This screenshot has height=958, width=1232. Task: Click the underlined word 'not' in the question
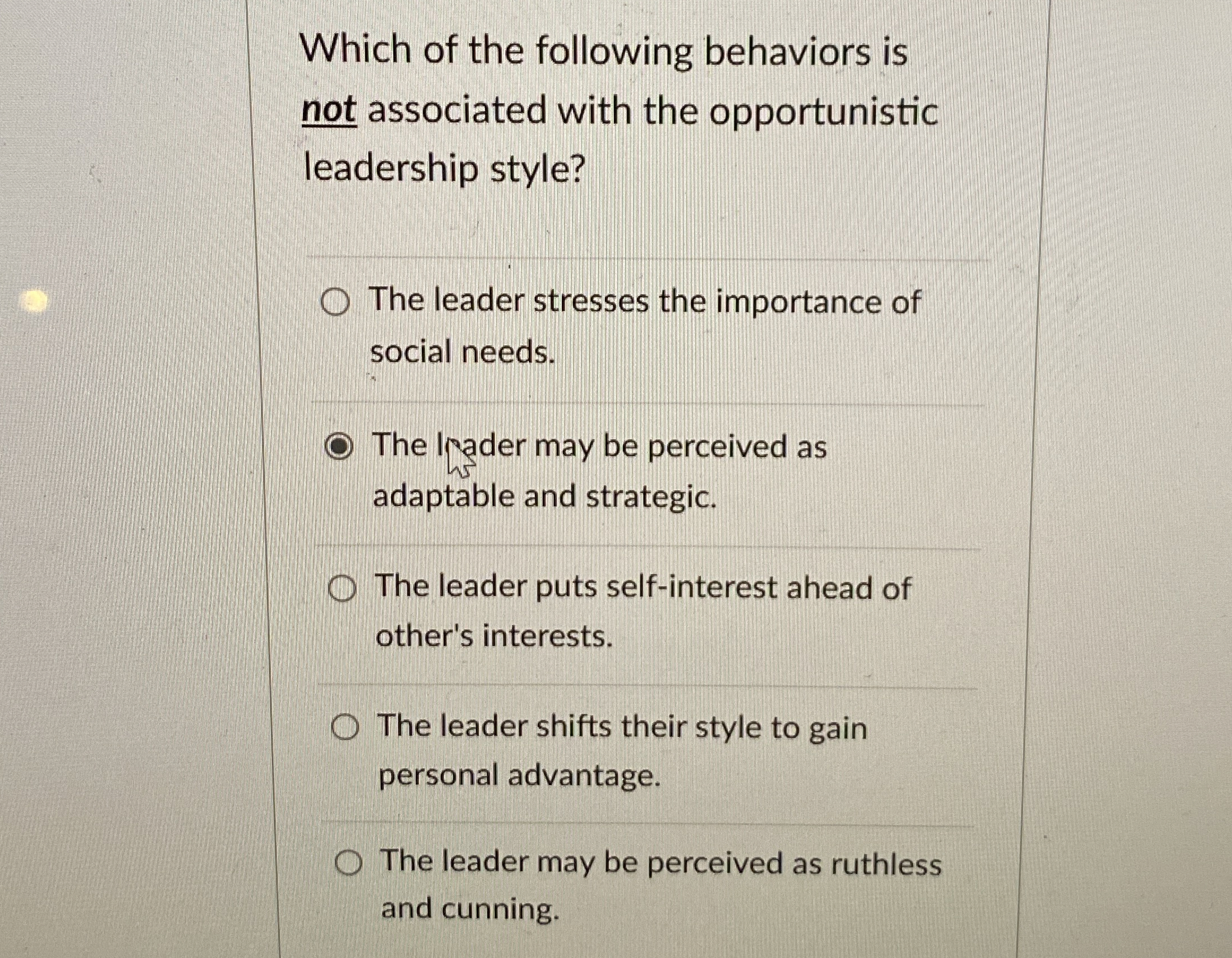click(x=329, y=111)
